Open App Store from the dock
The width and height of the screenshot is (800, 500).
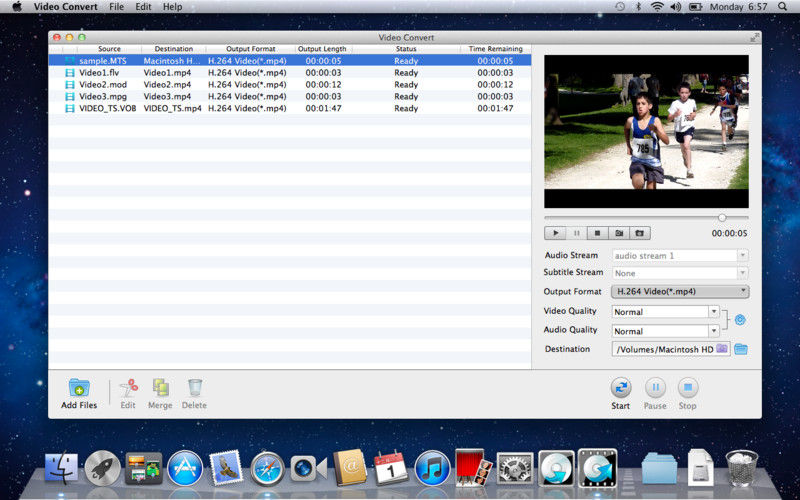185,468
